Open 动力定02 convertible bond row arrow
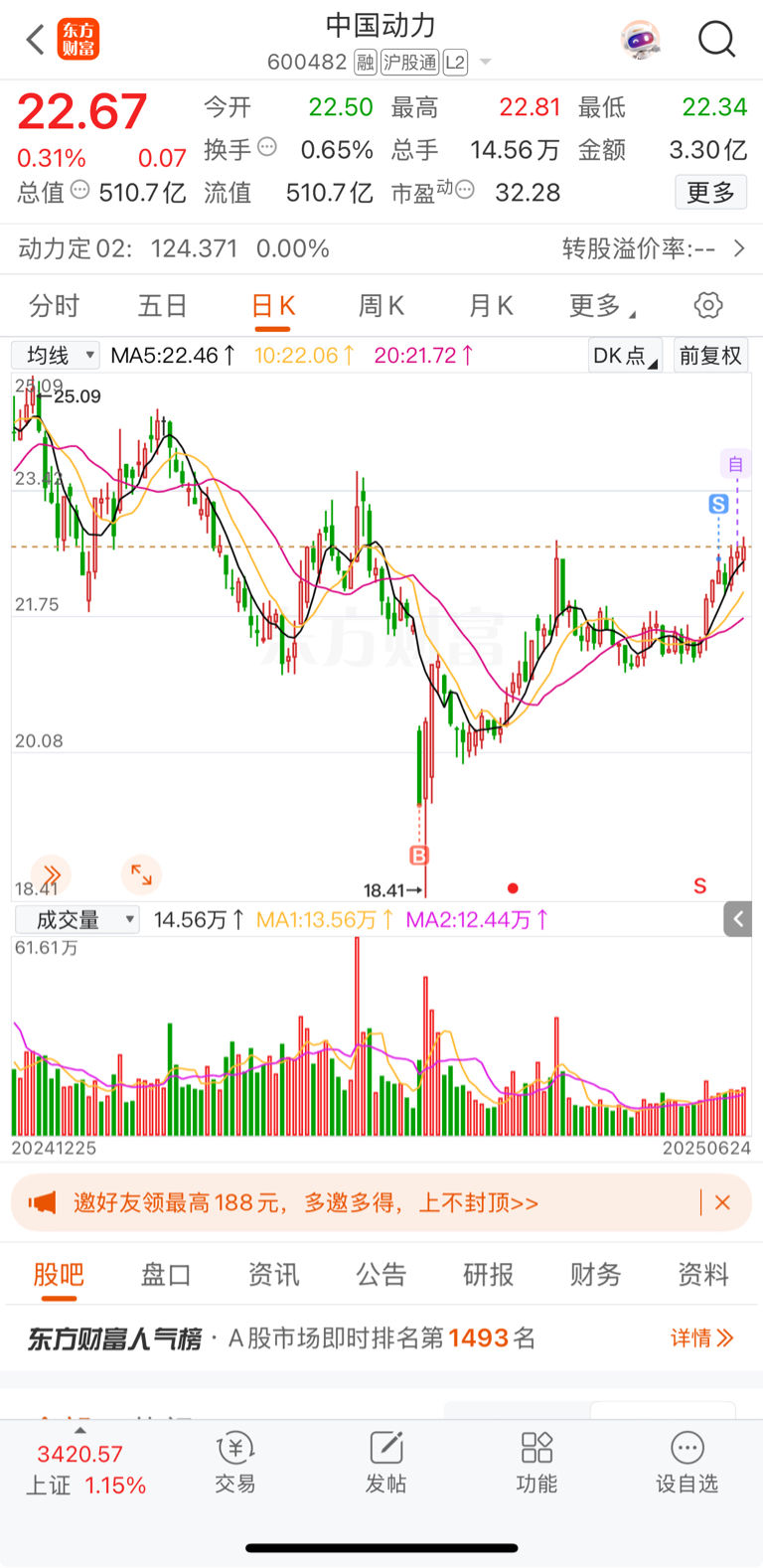Screen dimensions: 763x1568 (x=739, y=248)
